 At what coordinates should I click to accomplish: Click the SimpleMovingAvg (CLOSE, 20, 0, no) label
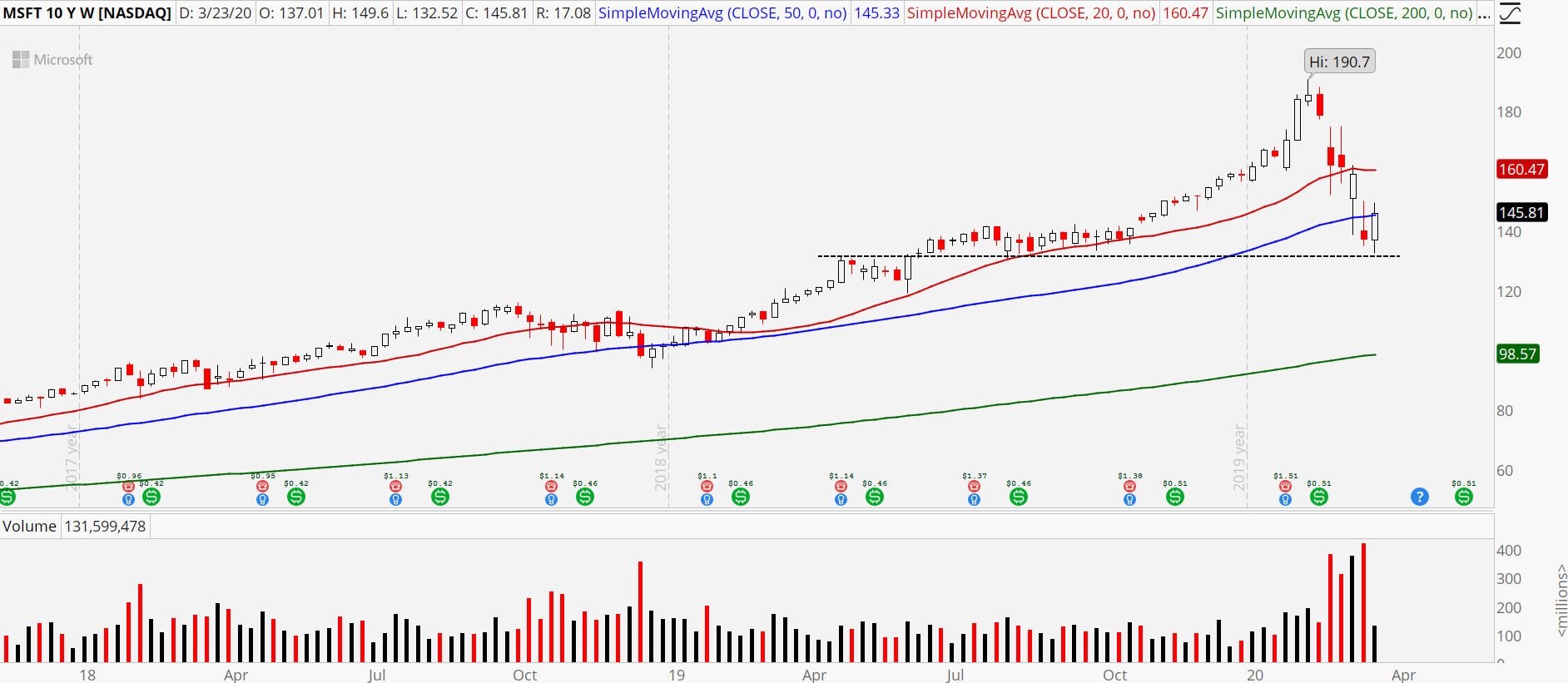pos(1031,13)
